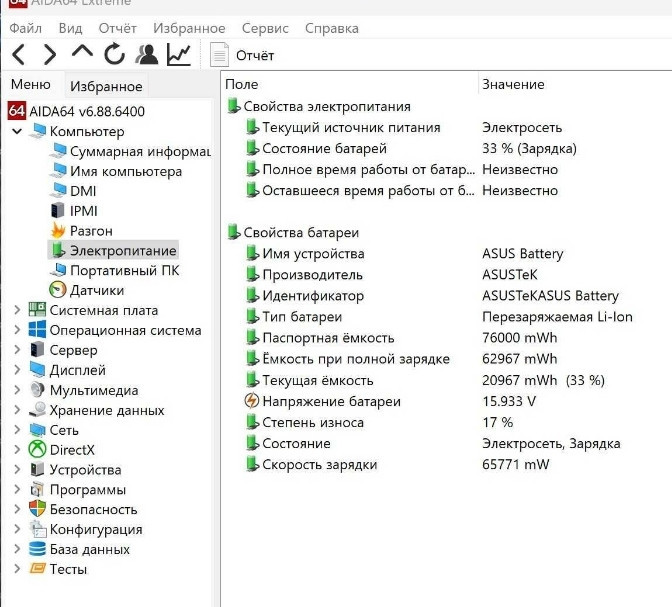The image size is (672, 607).
Task: Click the Сервер tower icon
Action: (37, 350)
